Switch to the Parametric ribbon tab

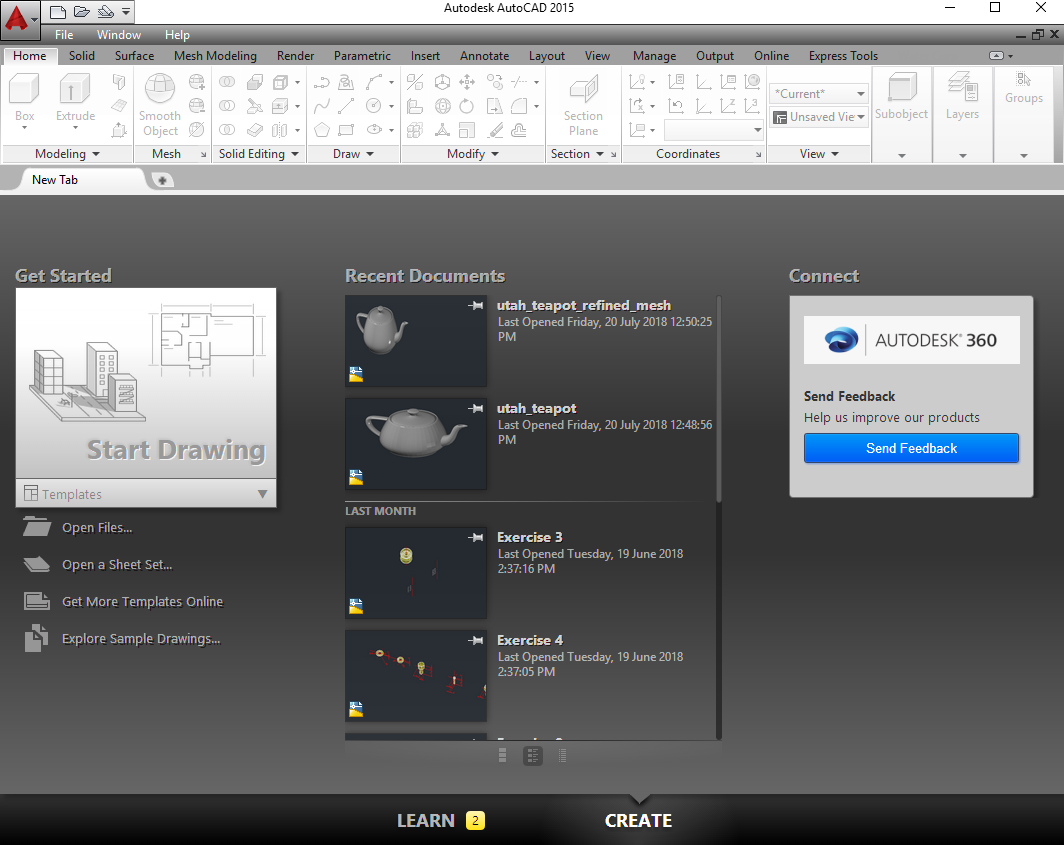[x=362, y=56]
